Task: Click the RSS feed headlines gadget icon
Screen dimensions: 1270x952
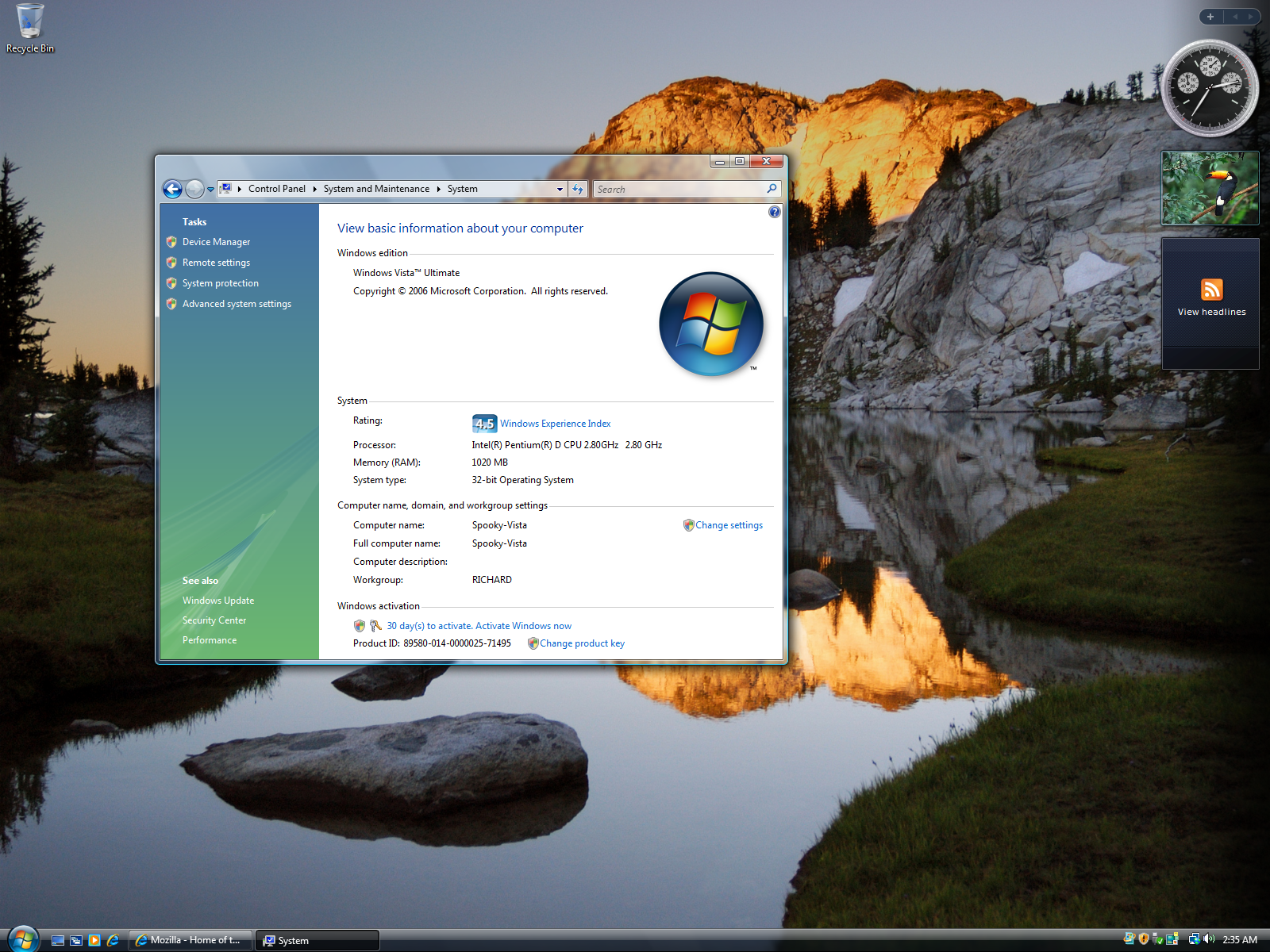Action: pyautogui.click(x=1211, y=290)
